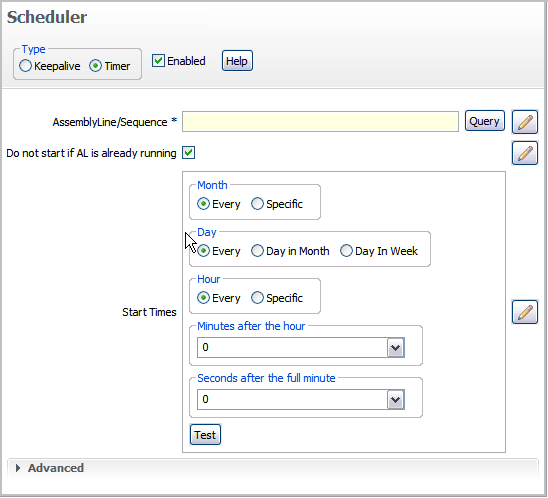The image size is (548, 498).
Task: Select the Timer type radio button
Action: 95,66
